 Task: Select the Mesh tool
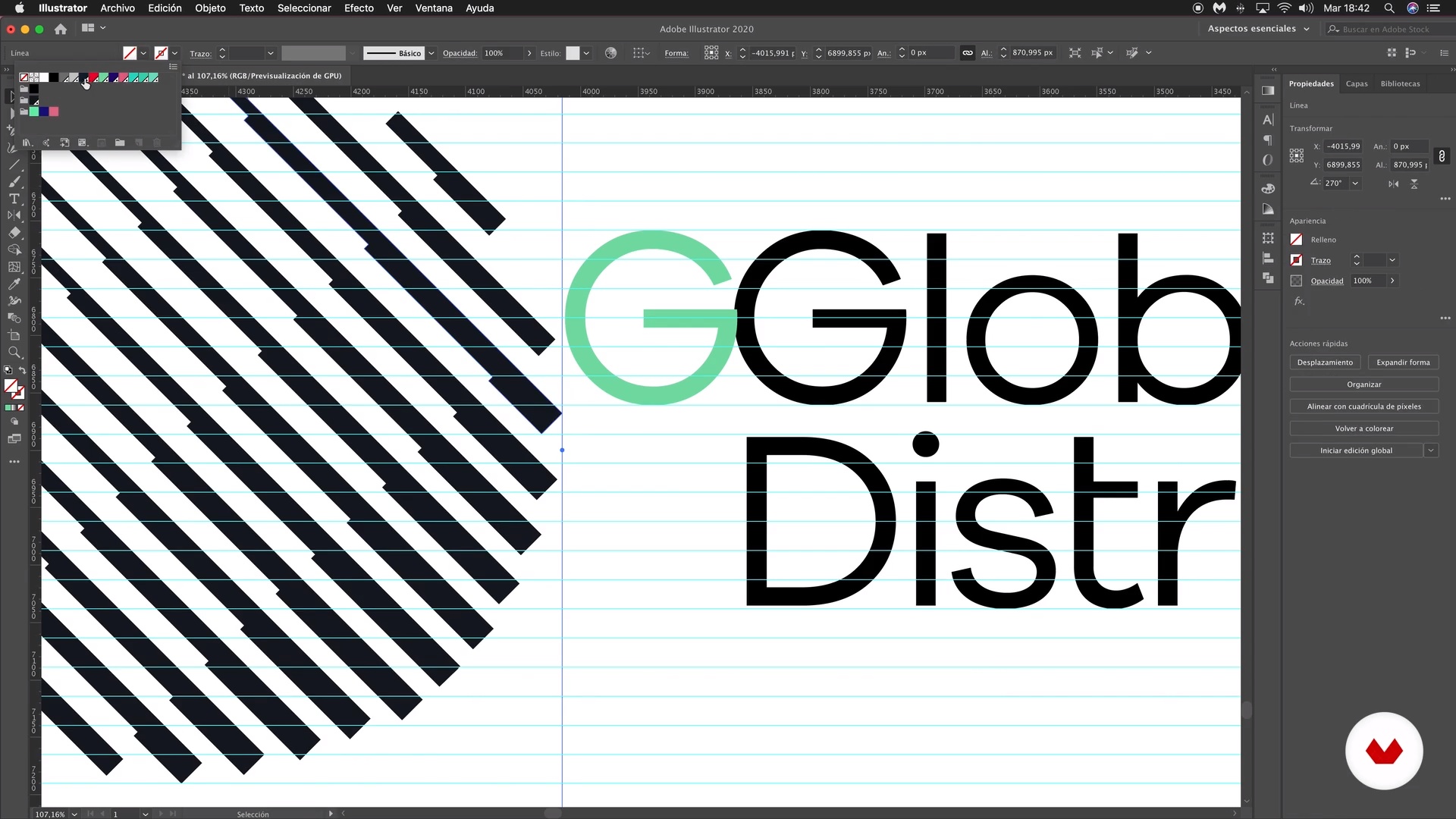[14, 267]
